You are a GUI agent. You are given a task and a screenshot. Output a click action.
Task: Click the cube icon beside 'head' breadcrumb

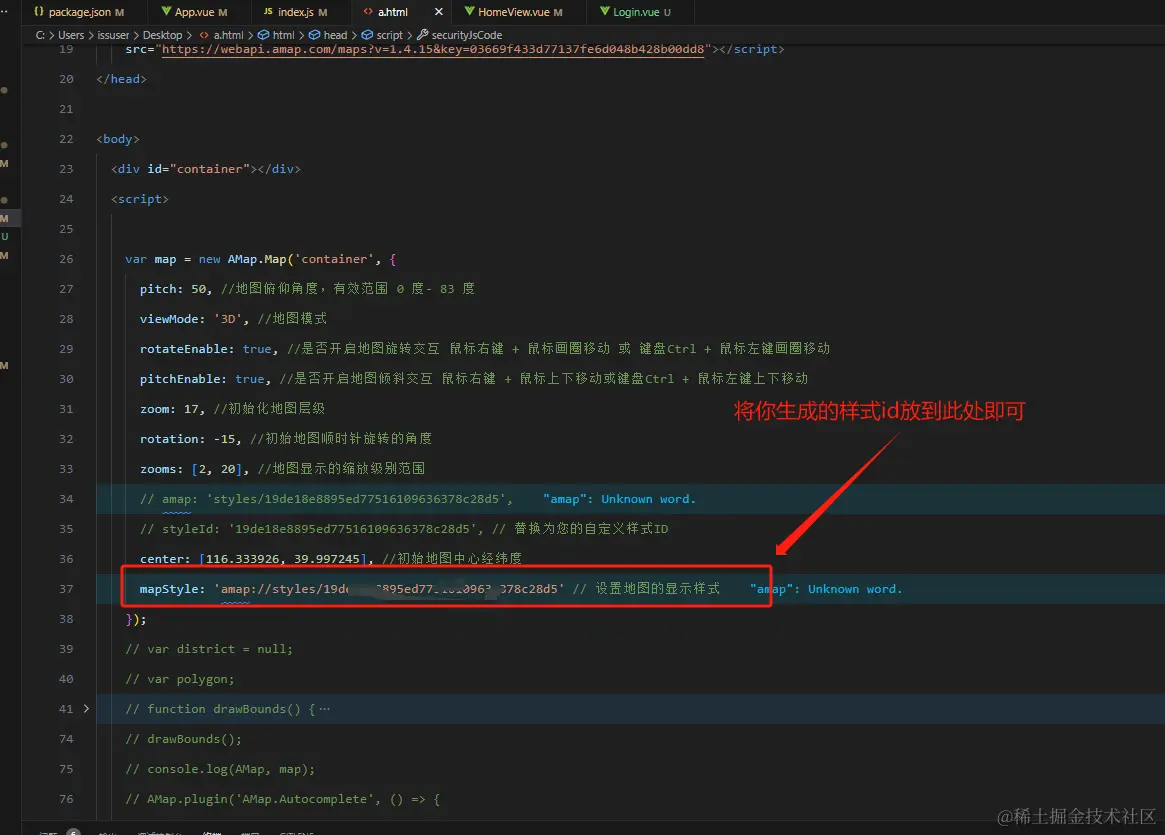pyautogui.click(x=314, y=35)
